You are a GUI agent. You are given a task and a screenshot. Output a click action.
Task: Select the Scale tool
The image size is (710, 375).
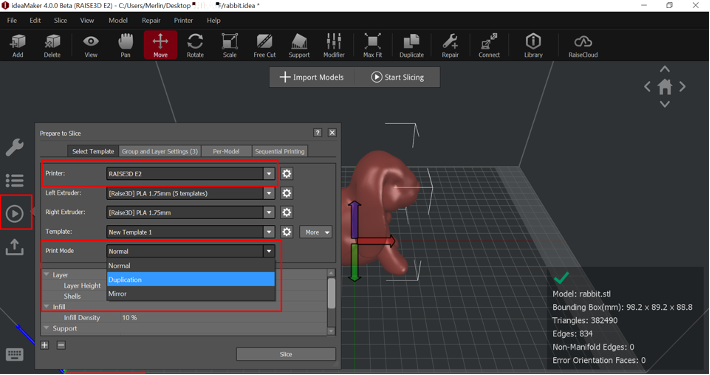(x=230, y=45)
